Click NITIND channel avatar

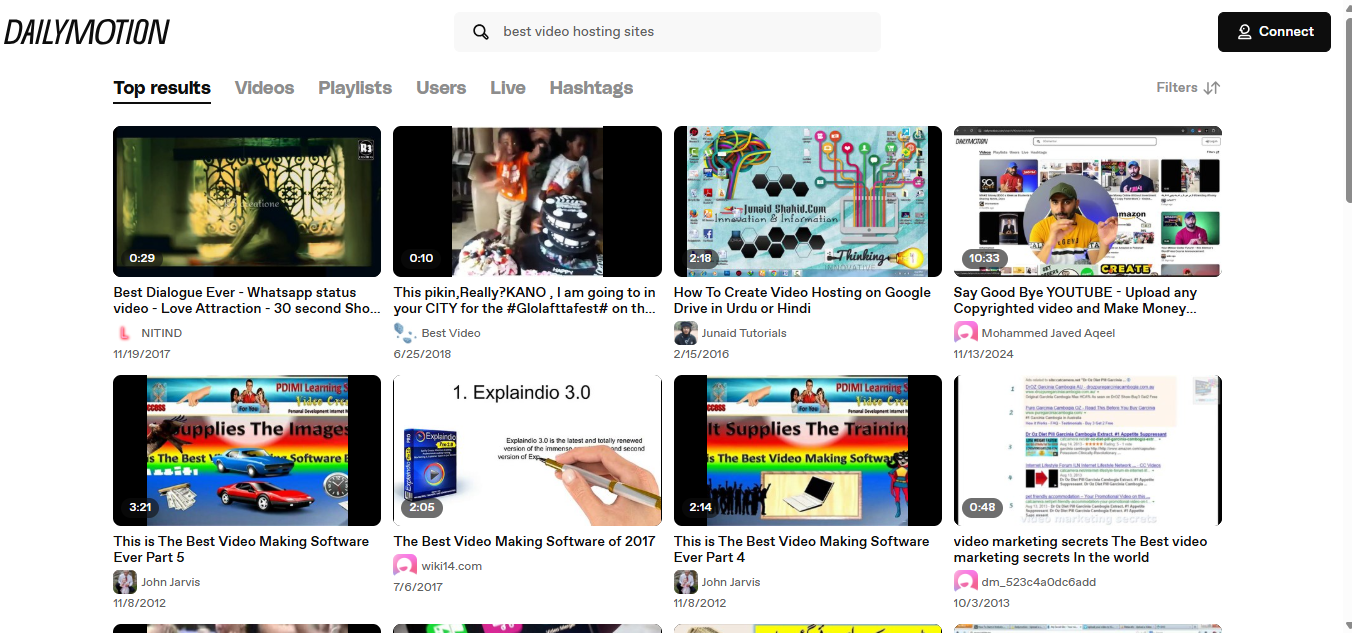point(125,333)
